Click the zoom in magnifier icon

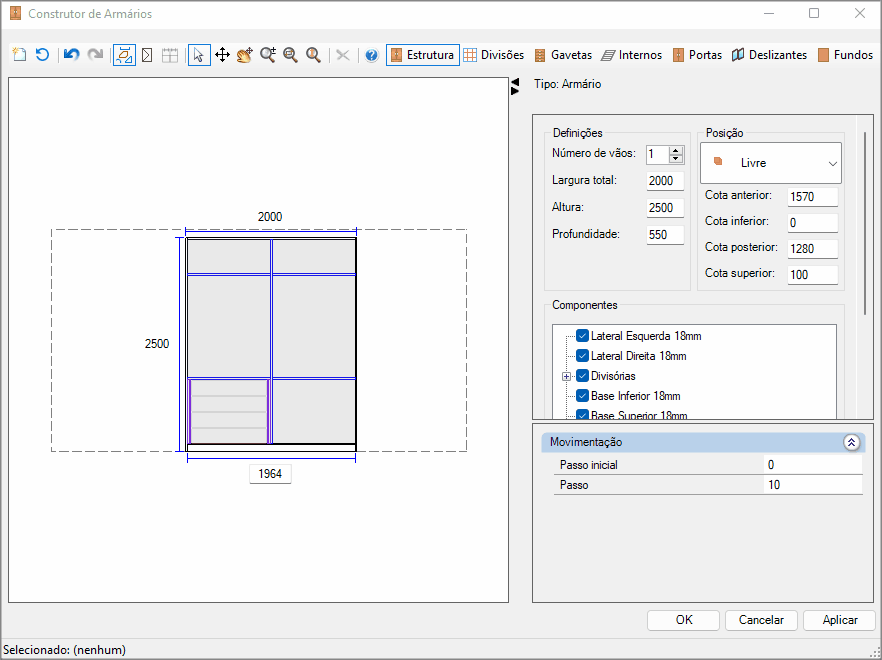tap(268, 55)
